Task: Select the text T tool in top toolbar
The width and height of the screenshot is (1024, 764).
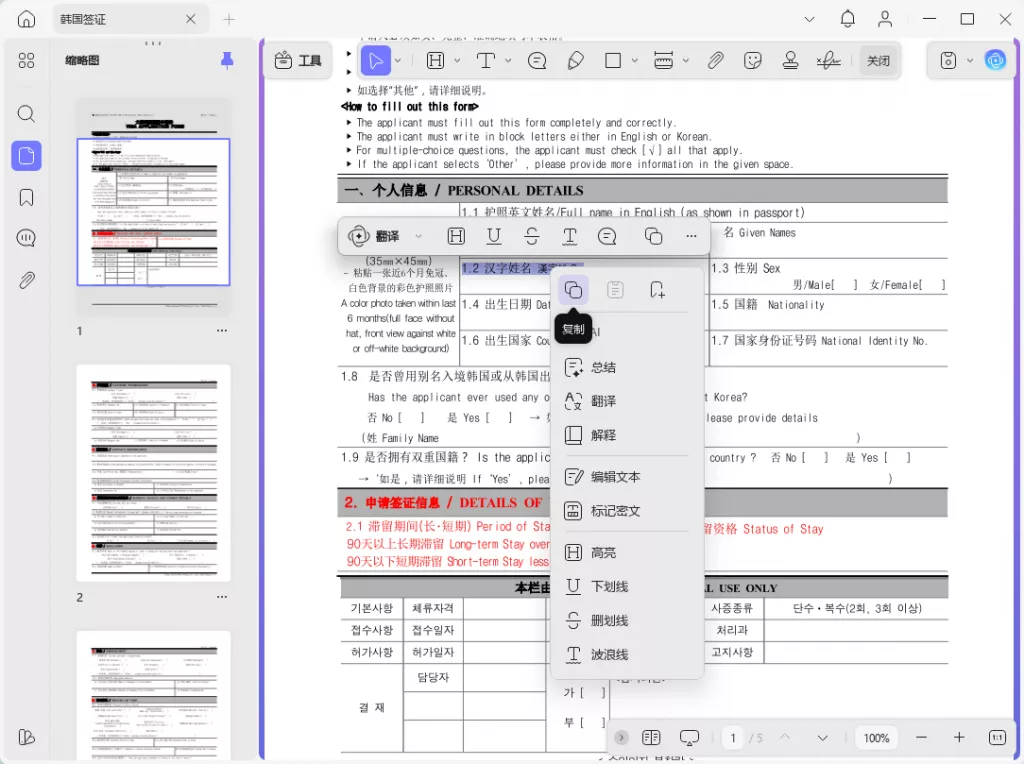Action: tap(485, 61)
